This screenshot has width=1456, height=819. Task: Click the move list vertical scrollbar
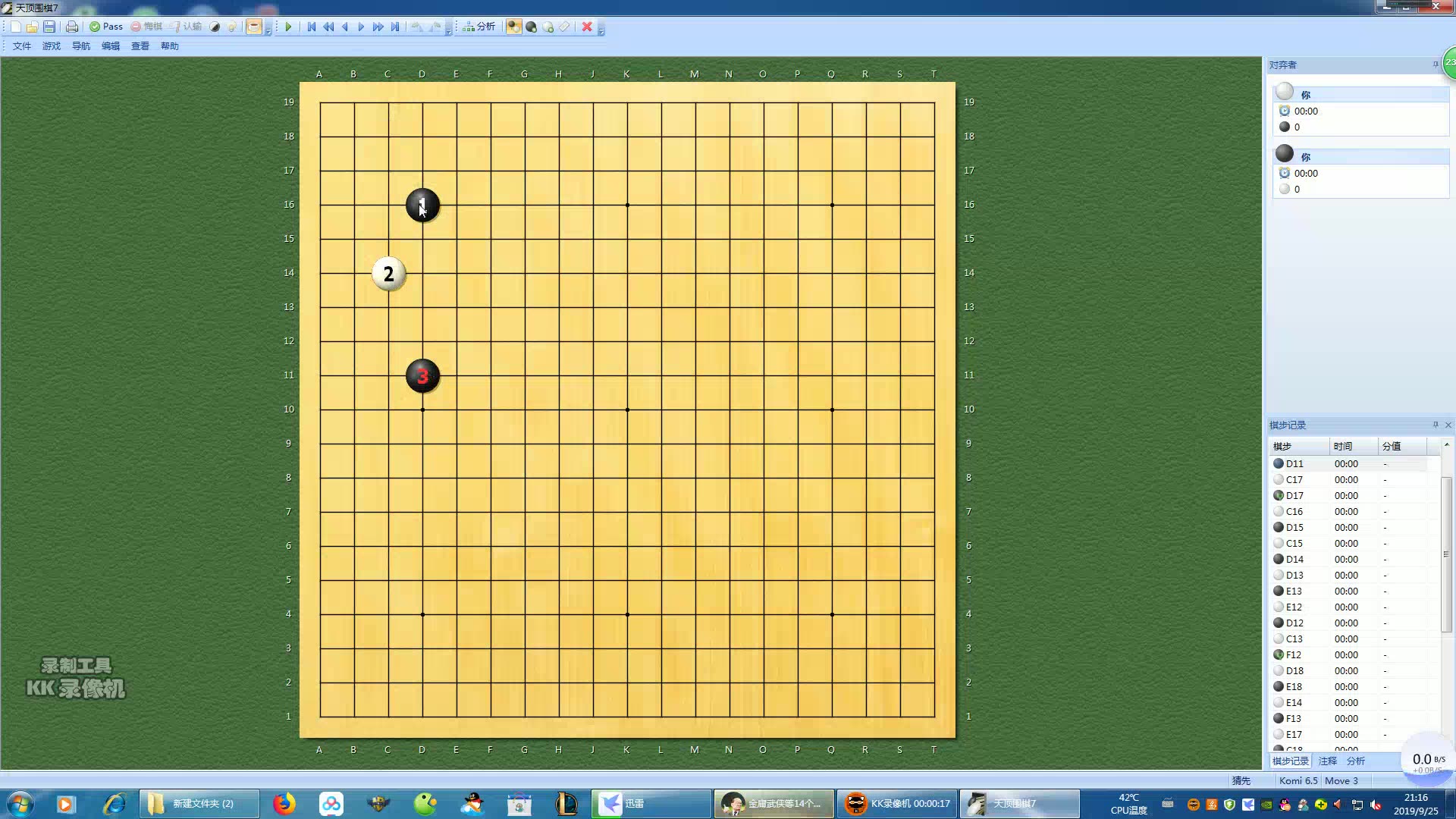point(1446,554)
